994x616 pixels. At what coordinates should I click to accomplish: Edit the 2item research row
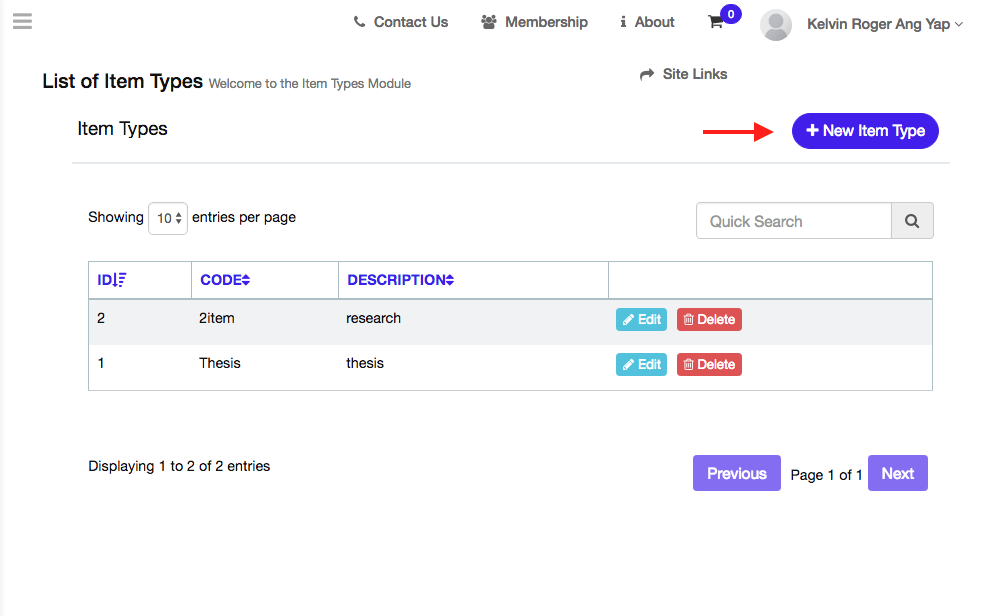pyautogui.click(x=642, y=319)
